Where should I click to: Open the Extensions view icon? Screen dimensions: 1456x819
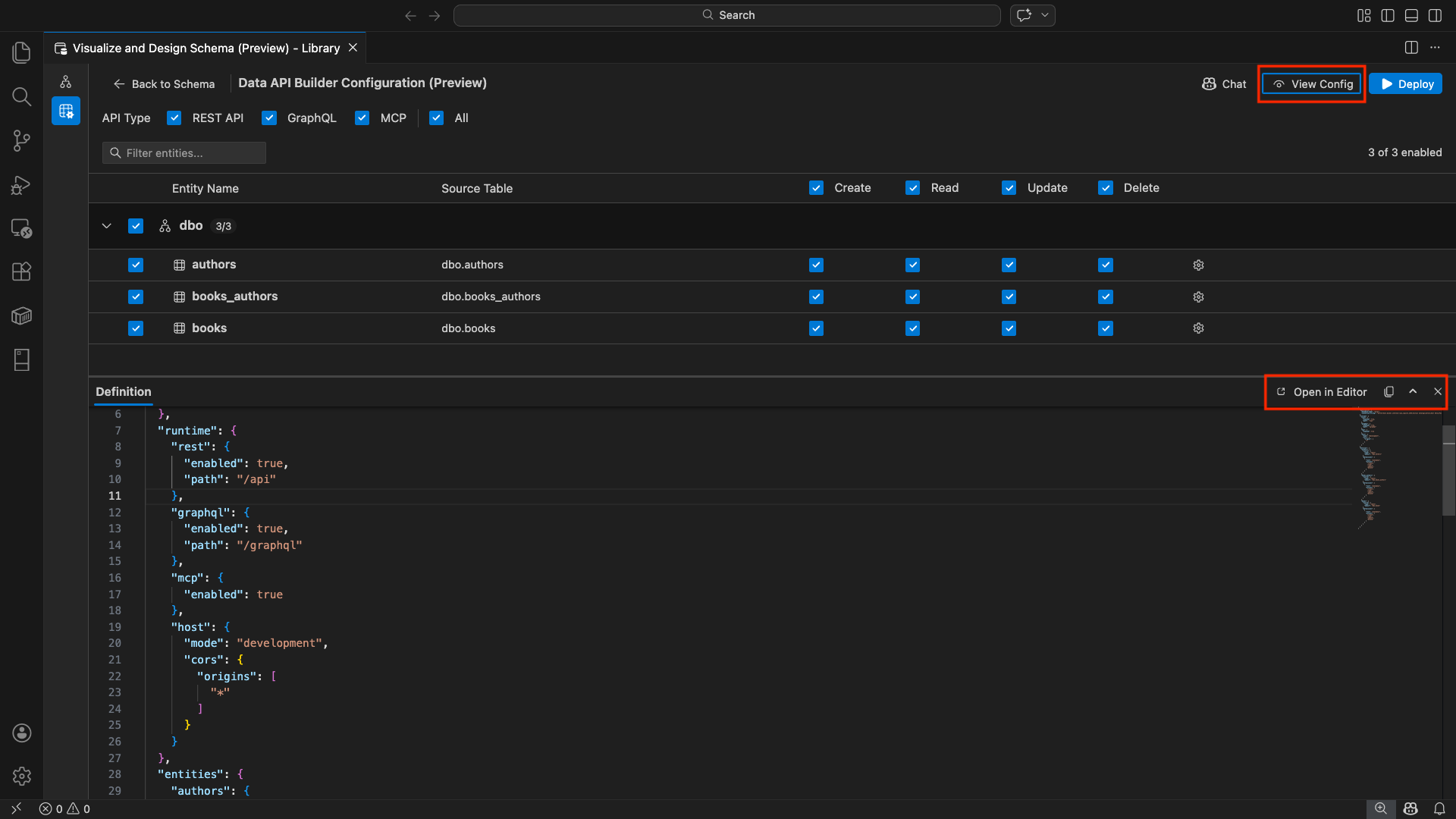[21, 271]
